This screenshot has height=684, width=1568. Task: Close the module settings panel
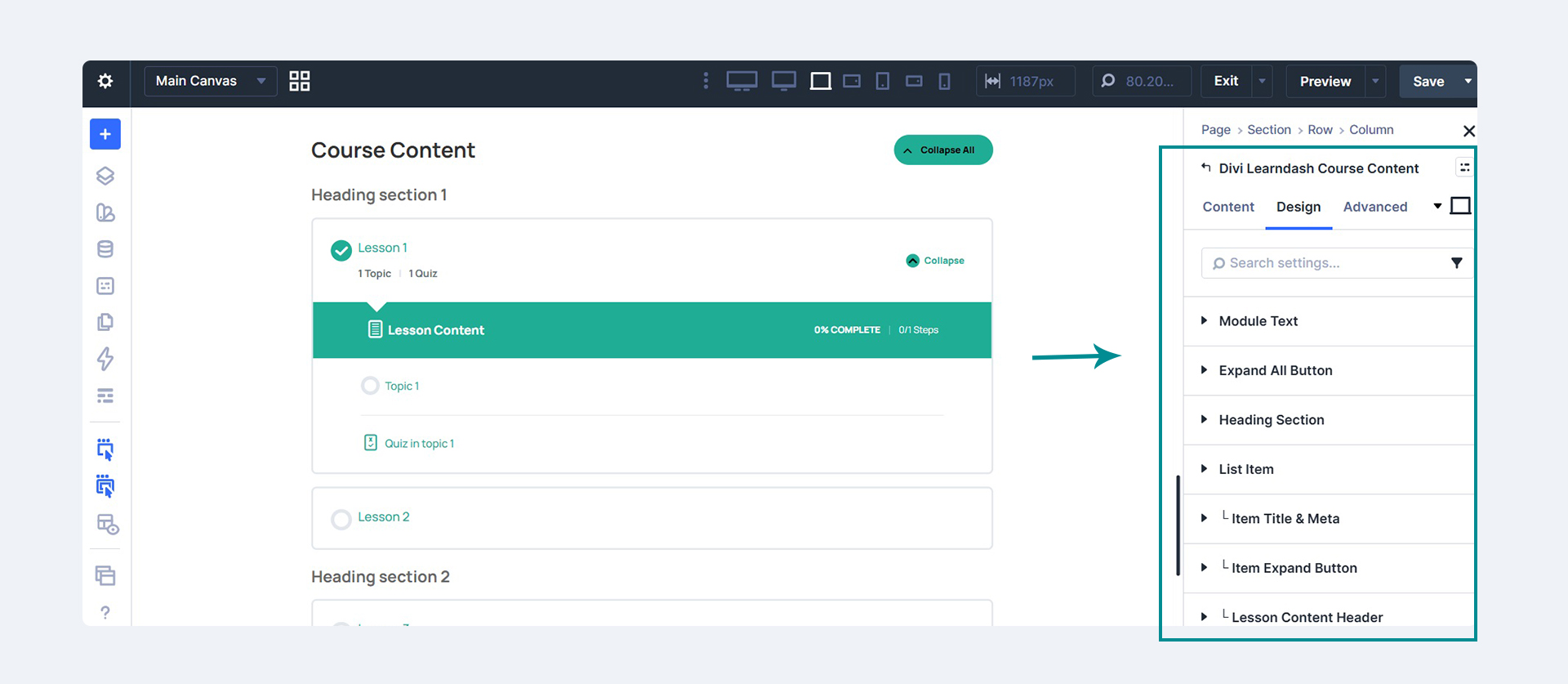tap(1468, 131)
